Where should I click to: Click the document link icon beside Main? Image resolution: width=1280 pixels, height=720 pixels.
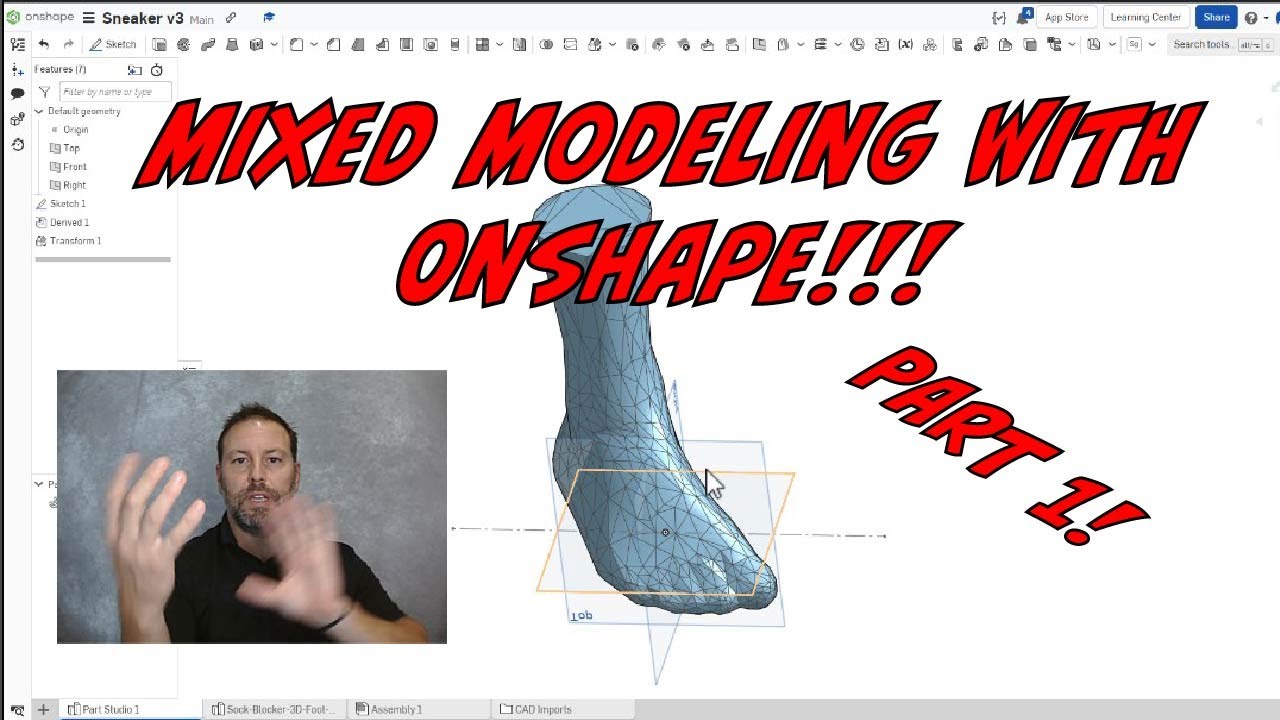(x=232, y=18)
